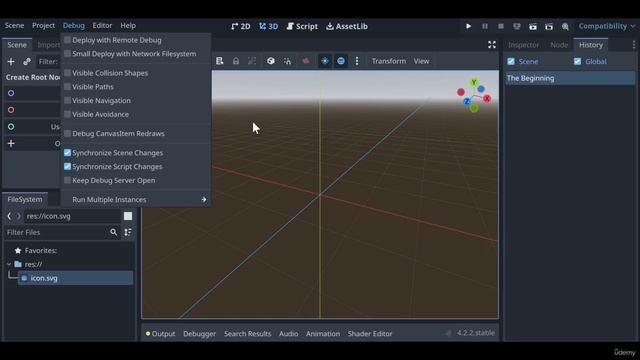Toggle viewport fullscreen distraction-free icon

[x=492, y=45]
